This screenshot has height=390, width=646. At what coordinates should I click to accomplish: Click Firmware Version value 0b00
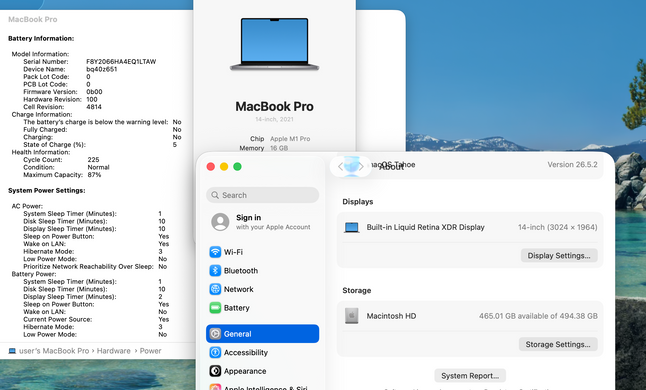94,92
